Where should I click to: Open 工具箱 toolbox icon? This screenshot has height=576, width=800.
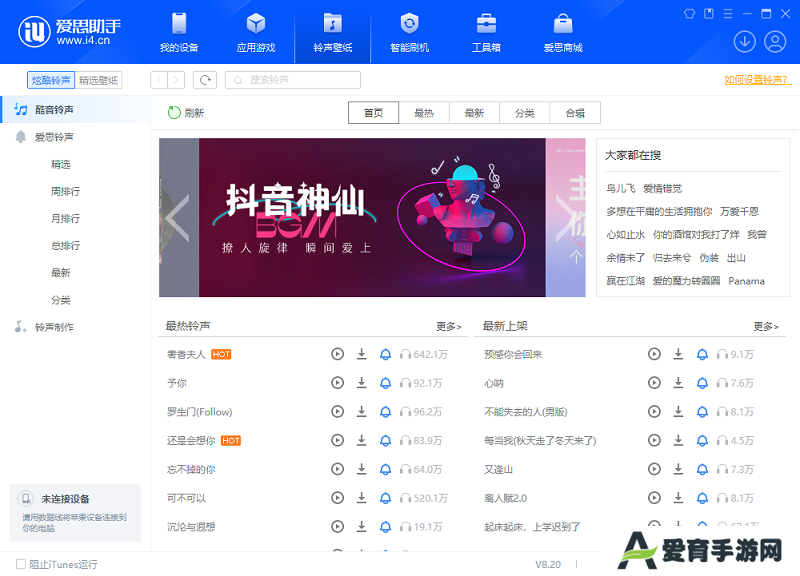[486, 32]
